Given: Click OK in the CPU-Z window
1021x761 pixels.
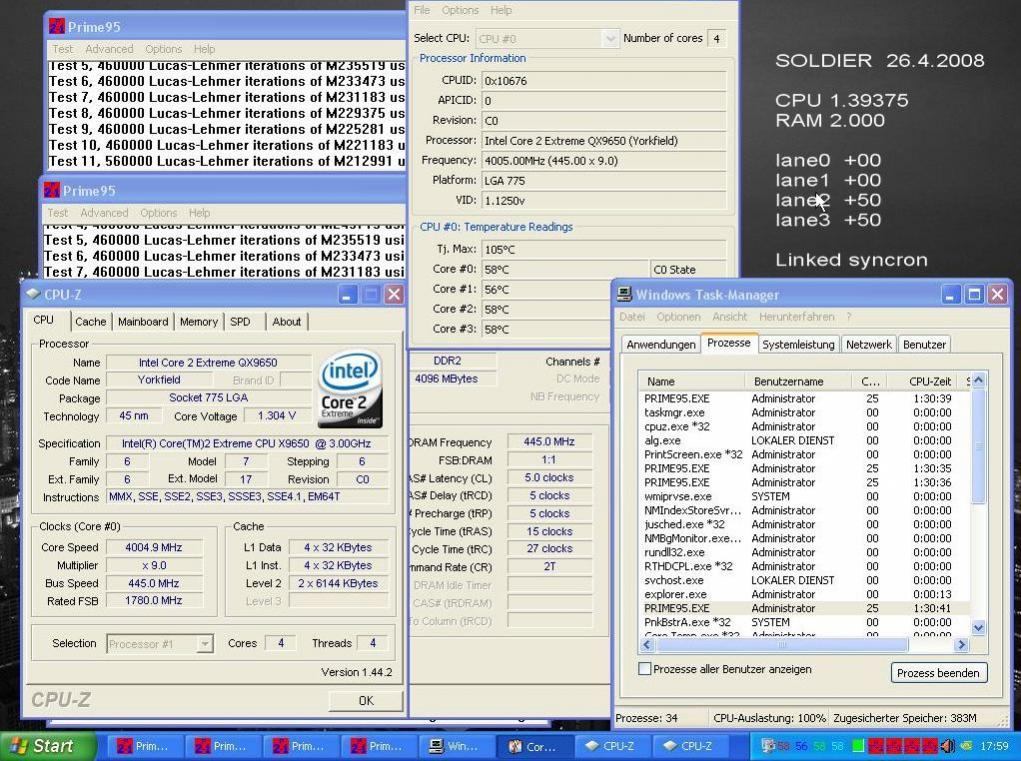Looking at the screenshot, I should coord(366,700).
